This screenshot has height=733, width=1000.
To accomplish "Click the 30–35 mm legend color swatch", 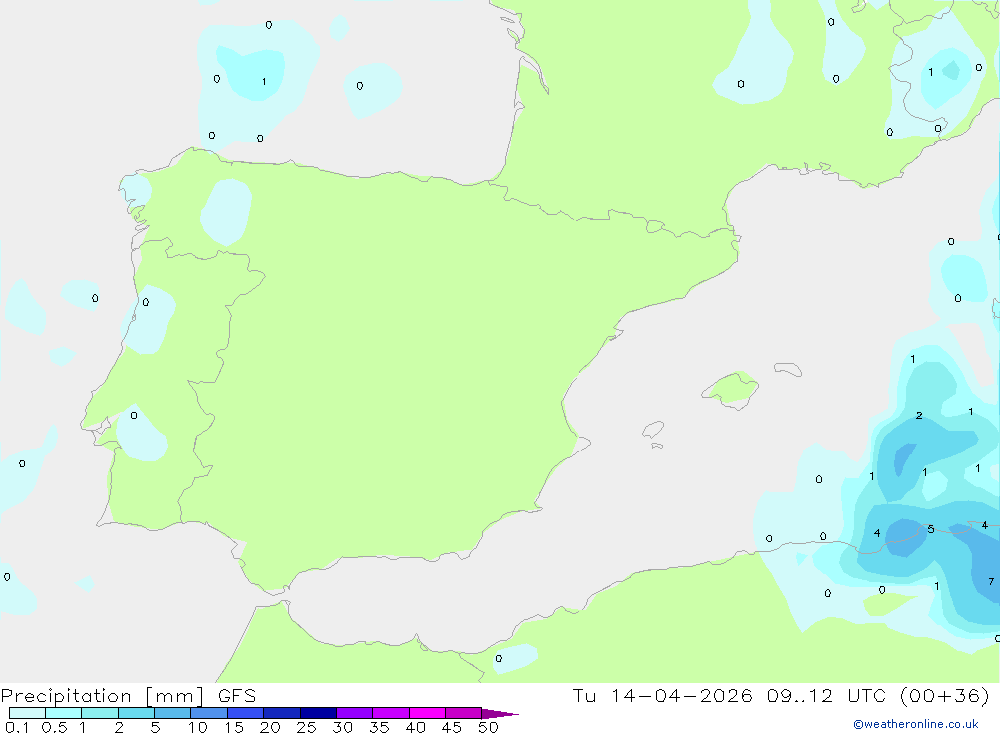I will click(x=355, y=713).
